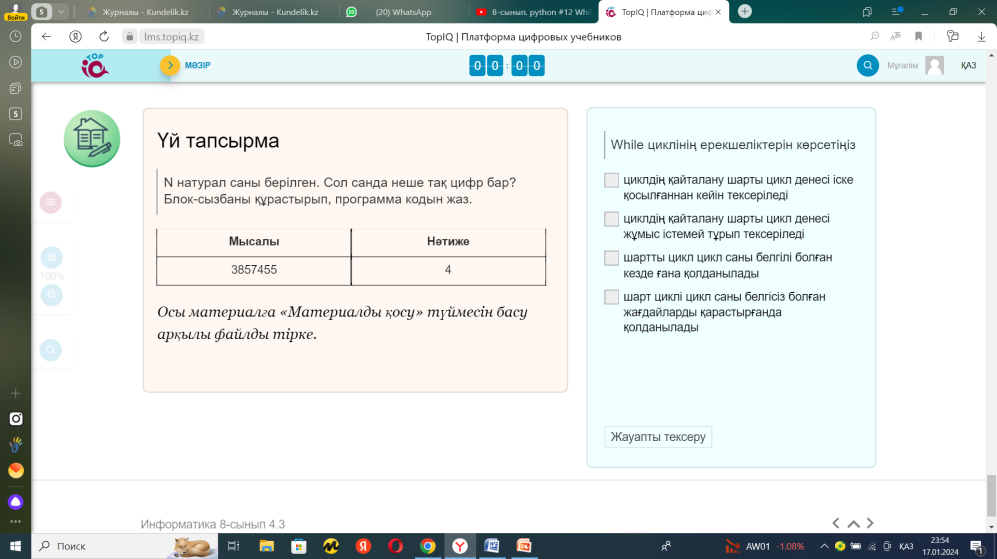Click the Войти login button in sidebar
Image resolution: width=997 pixels, height=559 pixels.
(x=15, y=12)
